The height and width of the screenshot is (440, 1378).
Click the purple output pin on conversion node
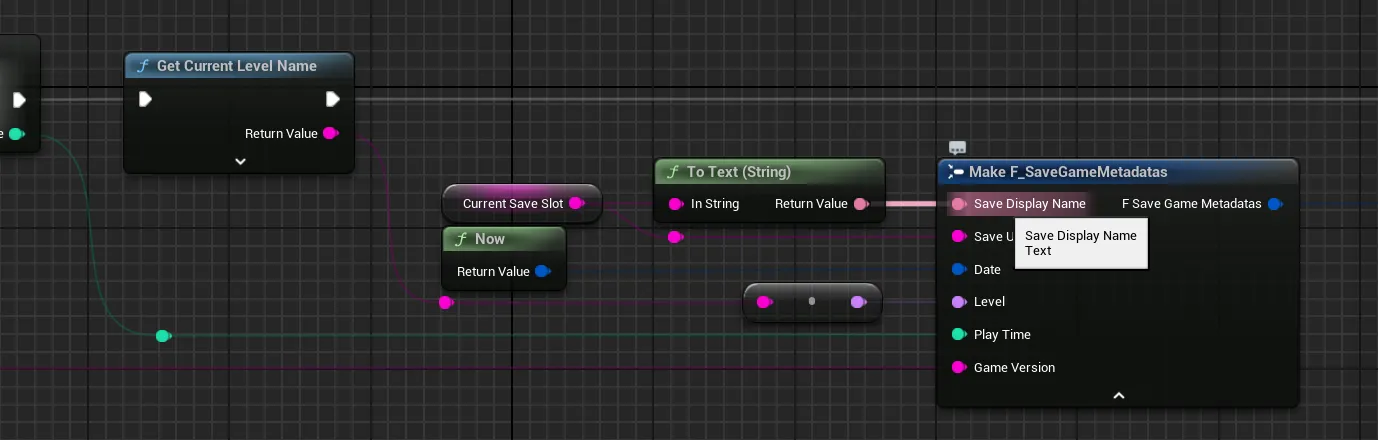[x=858, y=302]
